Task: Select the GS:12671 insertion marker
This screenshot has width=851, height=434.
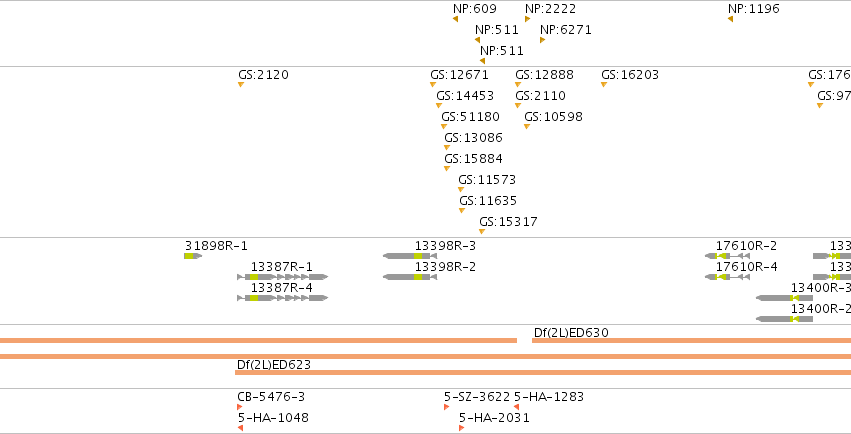Action: click(x=433, y=85)
